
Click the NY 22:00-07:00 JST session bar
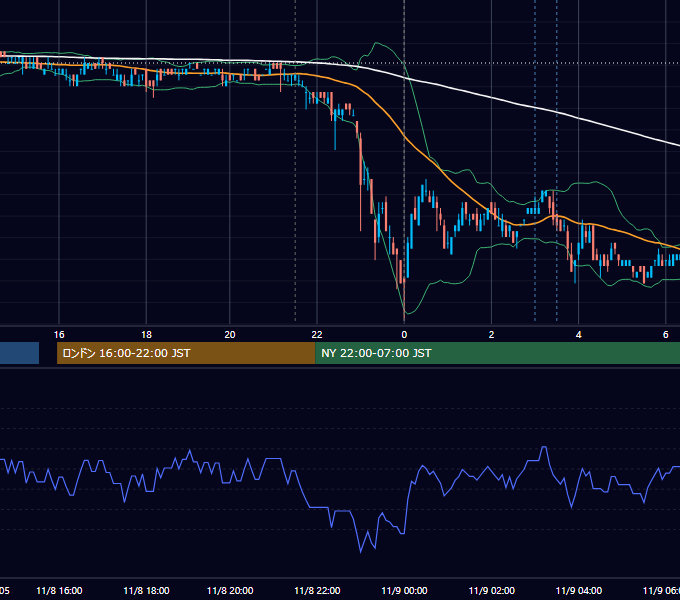coord(497,353)
